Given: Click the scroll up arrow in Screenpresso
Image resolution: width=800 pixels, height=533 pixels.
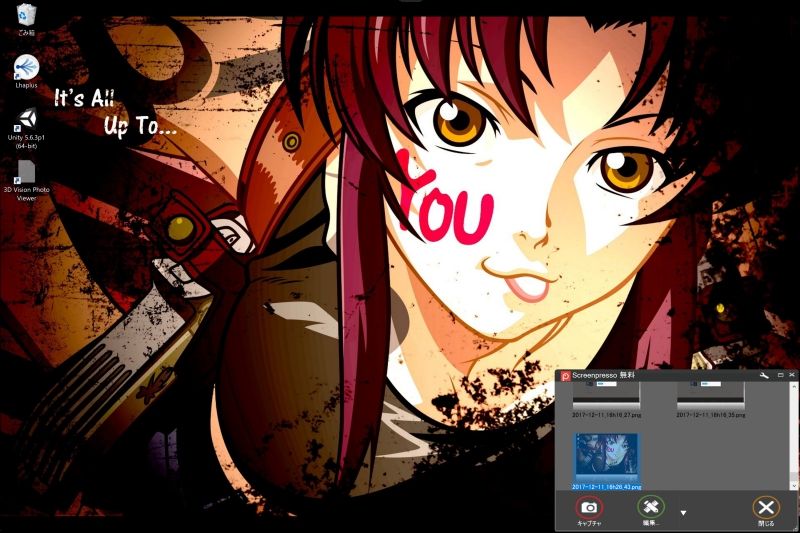Looking at the screenshot, I should point(793,387).
